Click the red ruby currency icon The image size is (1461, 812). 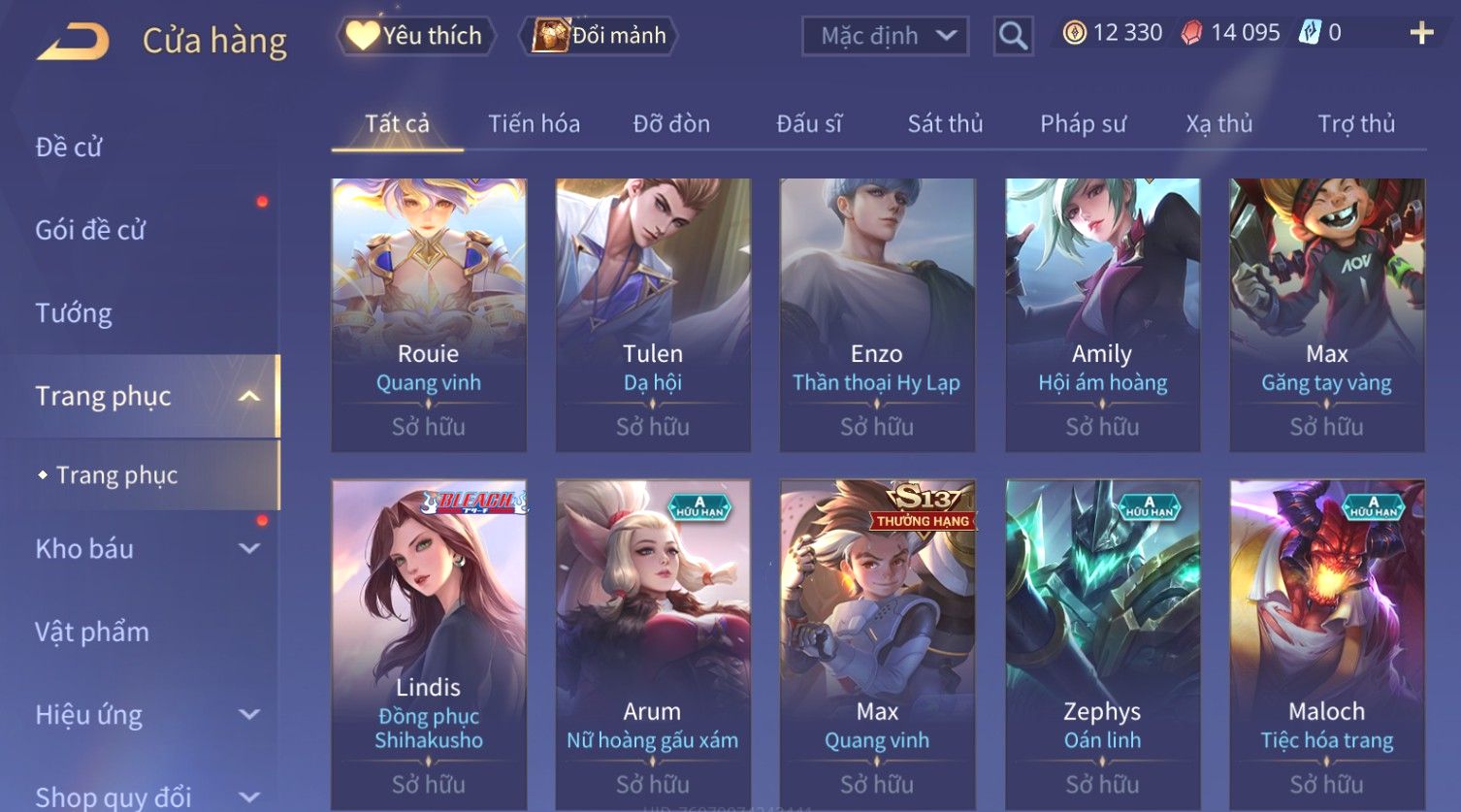[1191, 33]
